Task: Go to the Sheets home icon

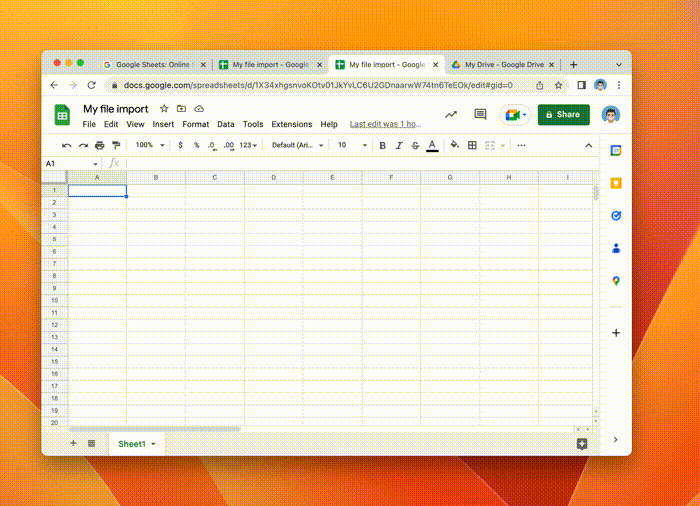Action: [x=62, y=115]
